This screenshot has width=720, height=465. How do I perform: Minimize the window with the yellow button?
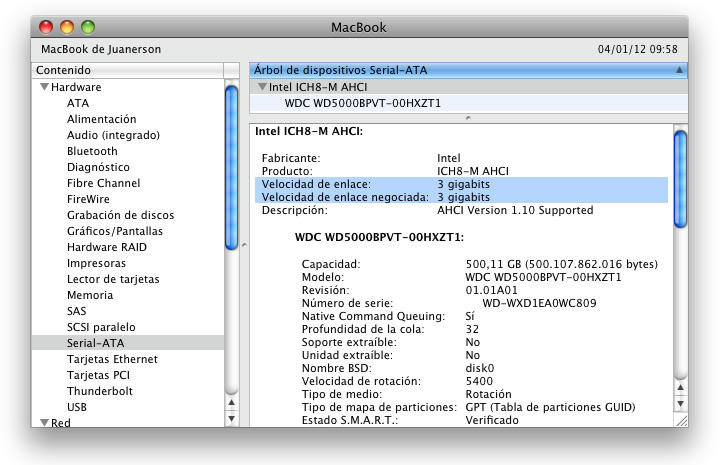point(67,27)
